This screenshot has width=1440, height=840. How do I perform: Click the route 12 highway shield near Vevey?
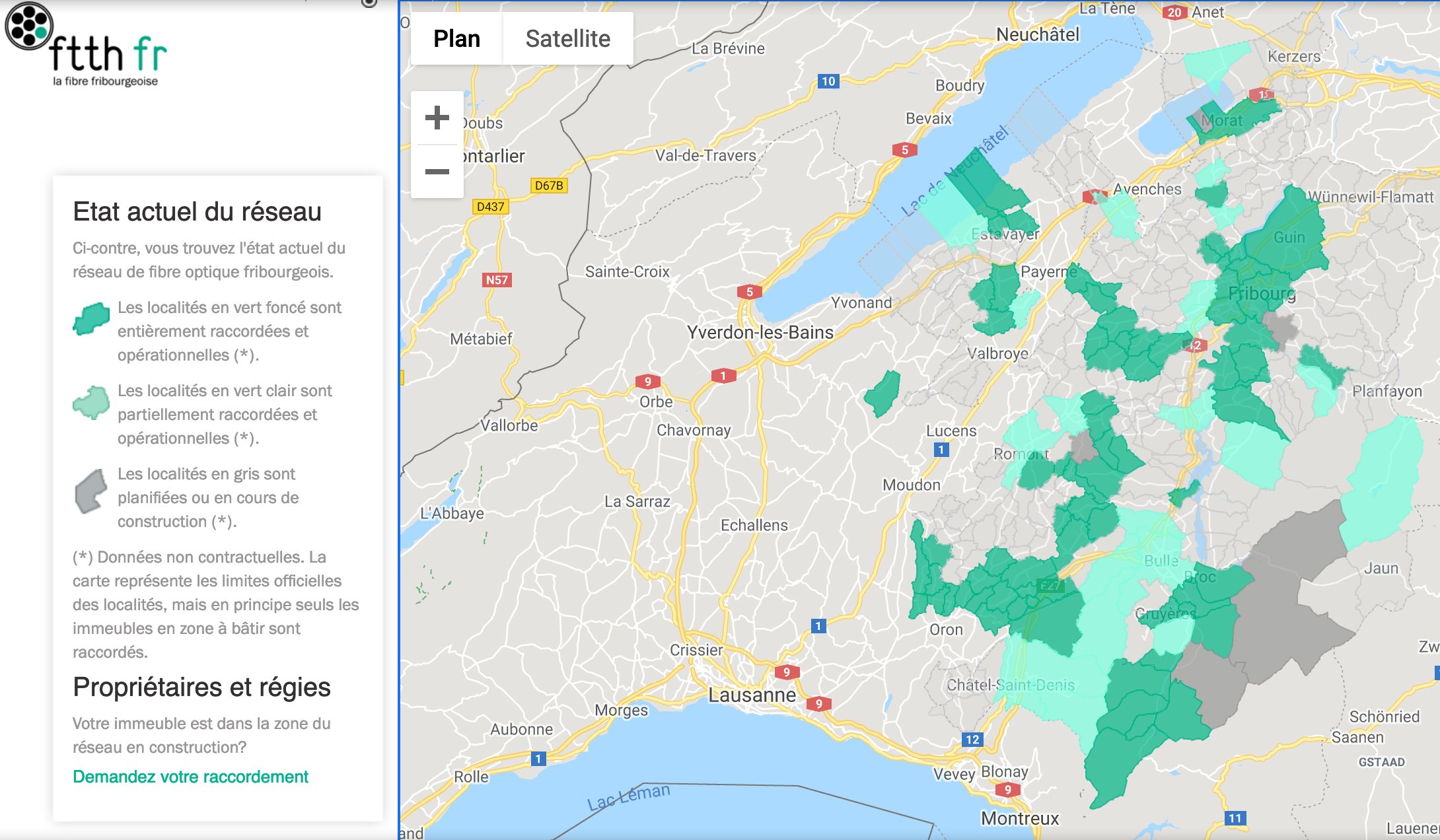(x=972, y=740)
